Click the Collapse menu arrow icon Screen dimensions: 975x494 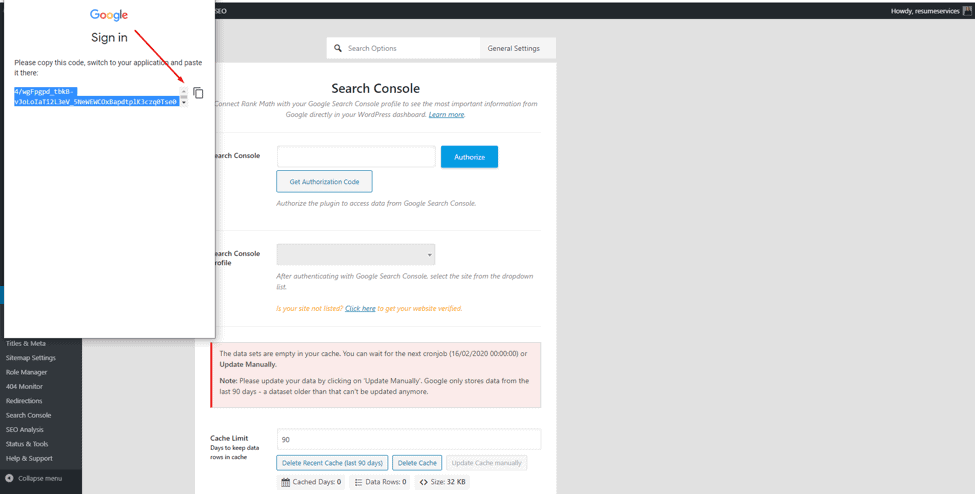pos(9,478)
